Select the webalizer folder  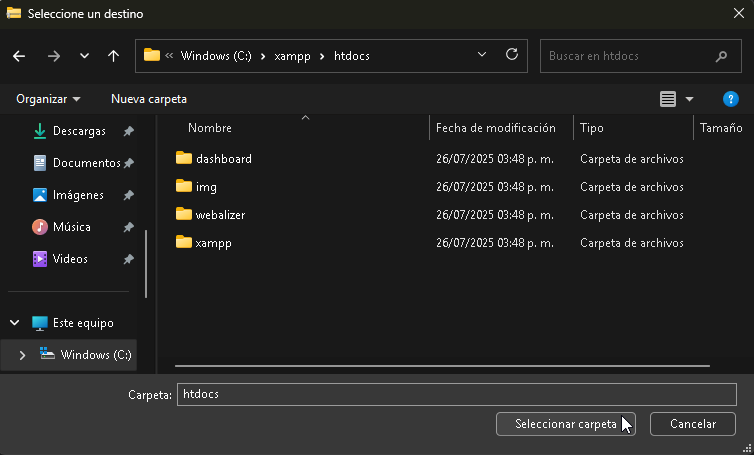pyautogui.click(x=220, y=215)
